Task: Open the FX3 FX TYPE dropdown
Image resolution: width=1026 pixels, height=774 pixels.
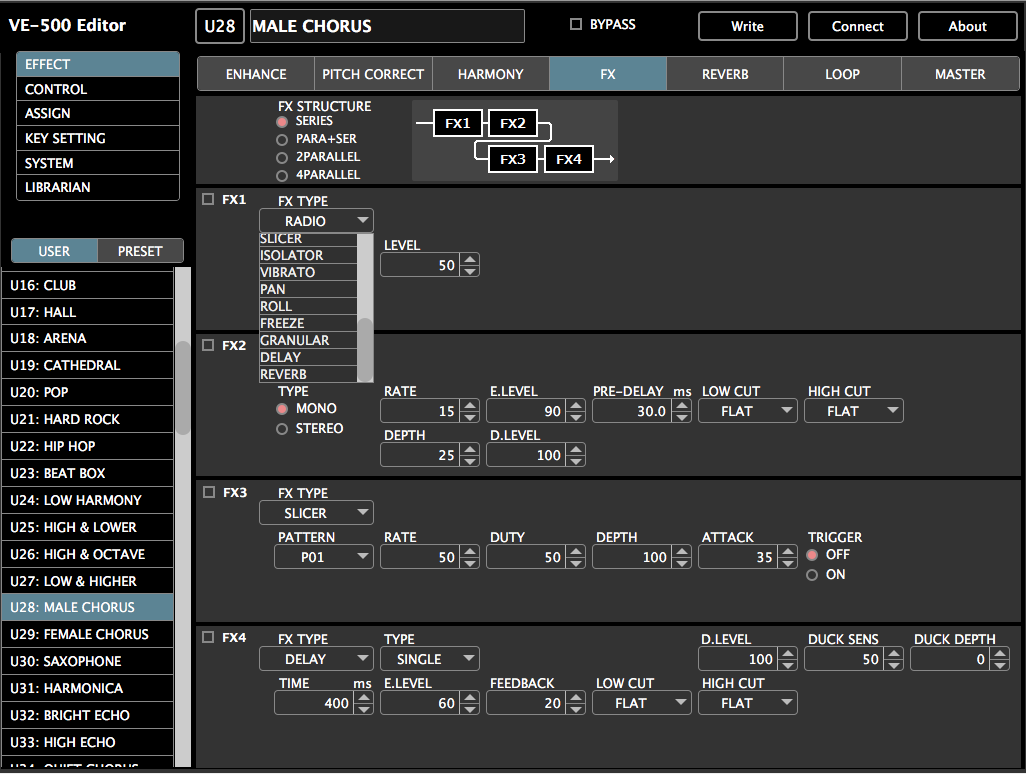Action: (316, 512)
